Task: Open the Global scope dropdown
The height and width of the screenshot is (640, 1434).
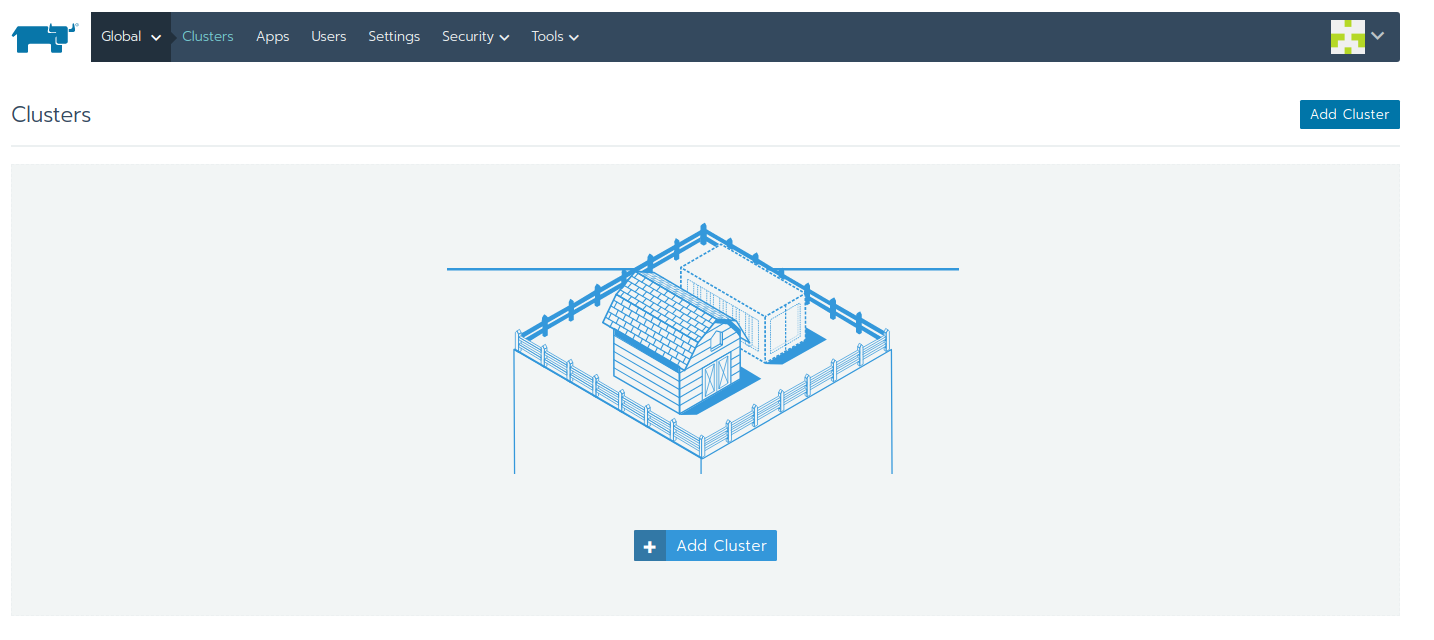Action: pos(130,37)
